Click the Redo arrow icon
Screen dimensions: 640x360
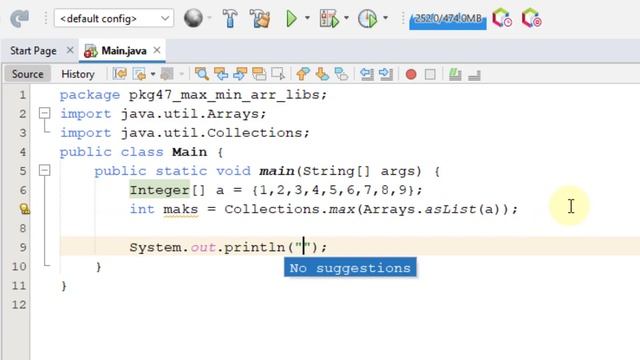pos(19,18)
